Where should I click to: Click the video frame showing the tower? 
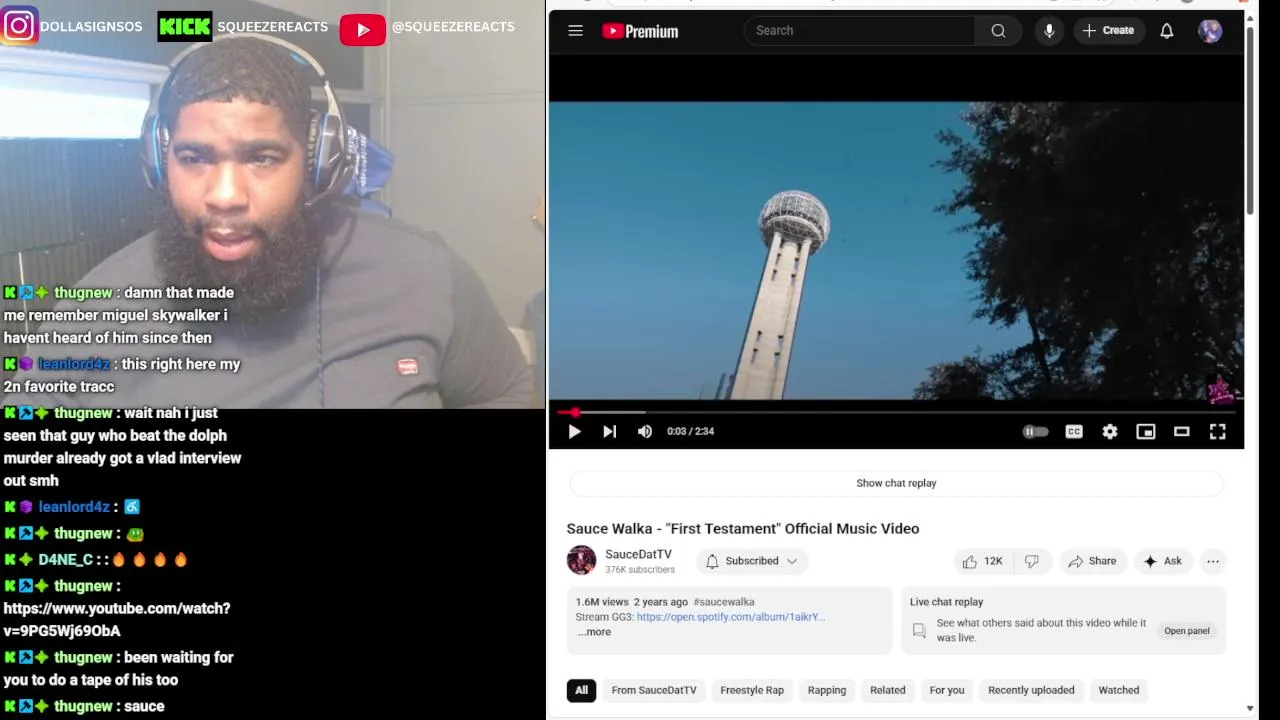pyautogui.click(x=896, y=250)
